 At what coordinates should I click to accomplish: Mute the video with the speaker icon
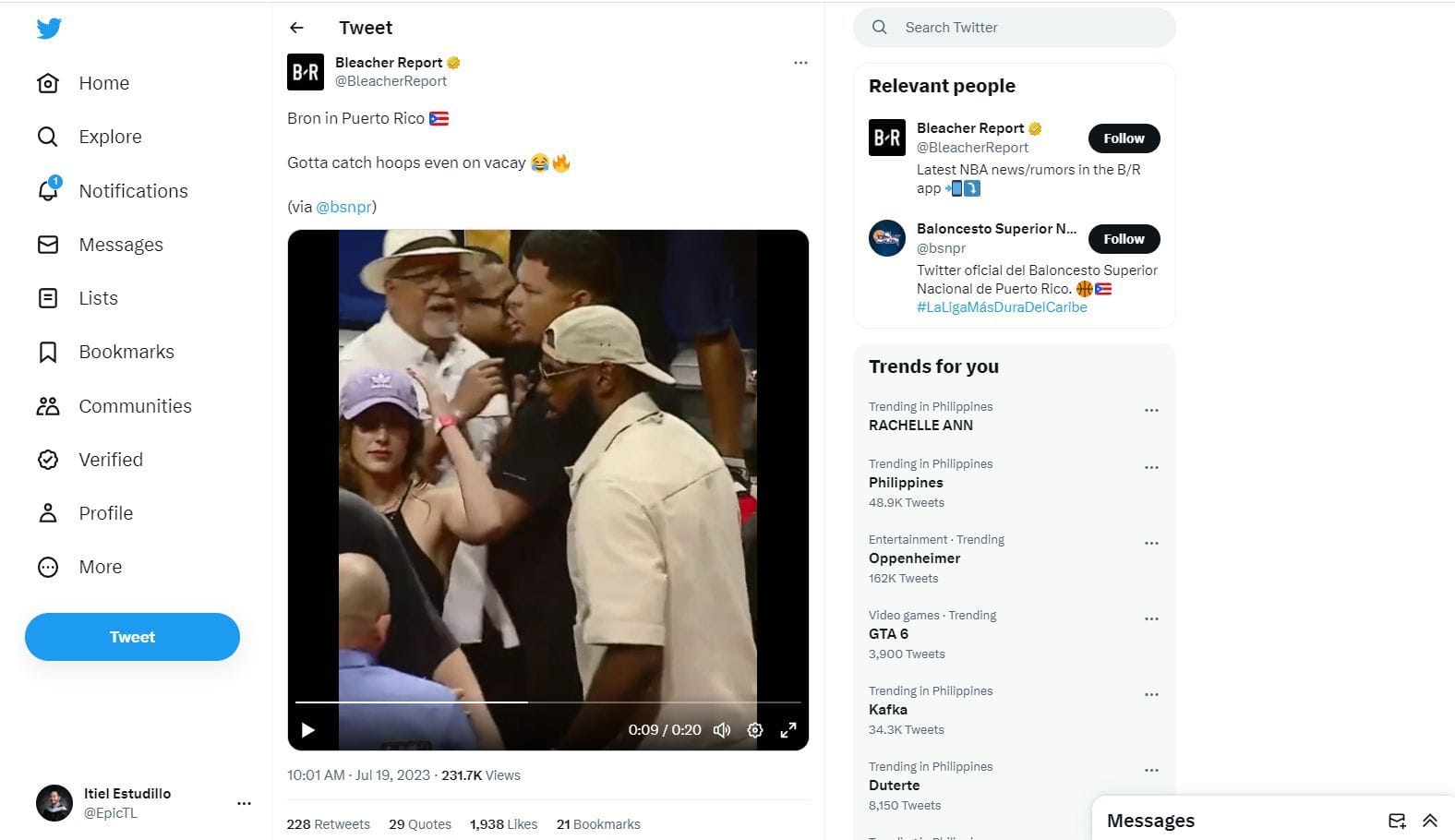tap(722, 729)
